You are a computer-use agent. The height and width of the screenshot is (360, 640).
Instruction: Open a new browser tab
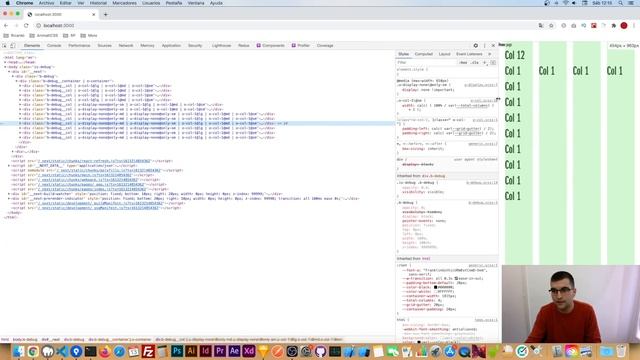[x=105, y=14]
